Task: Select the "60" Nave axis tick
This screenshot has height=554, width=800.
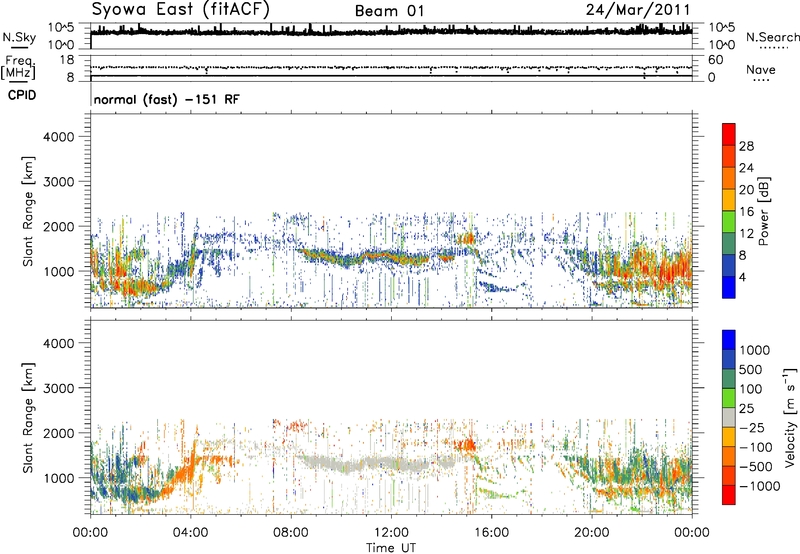Action: (716, 60)
